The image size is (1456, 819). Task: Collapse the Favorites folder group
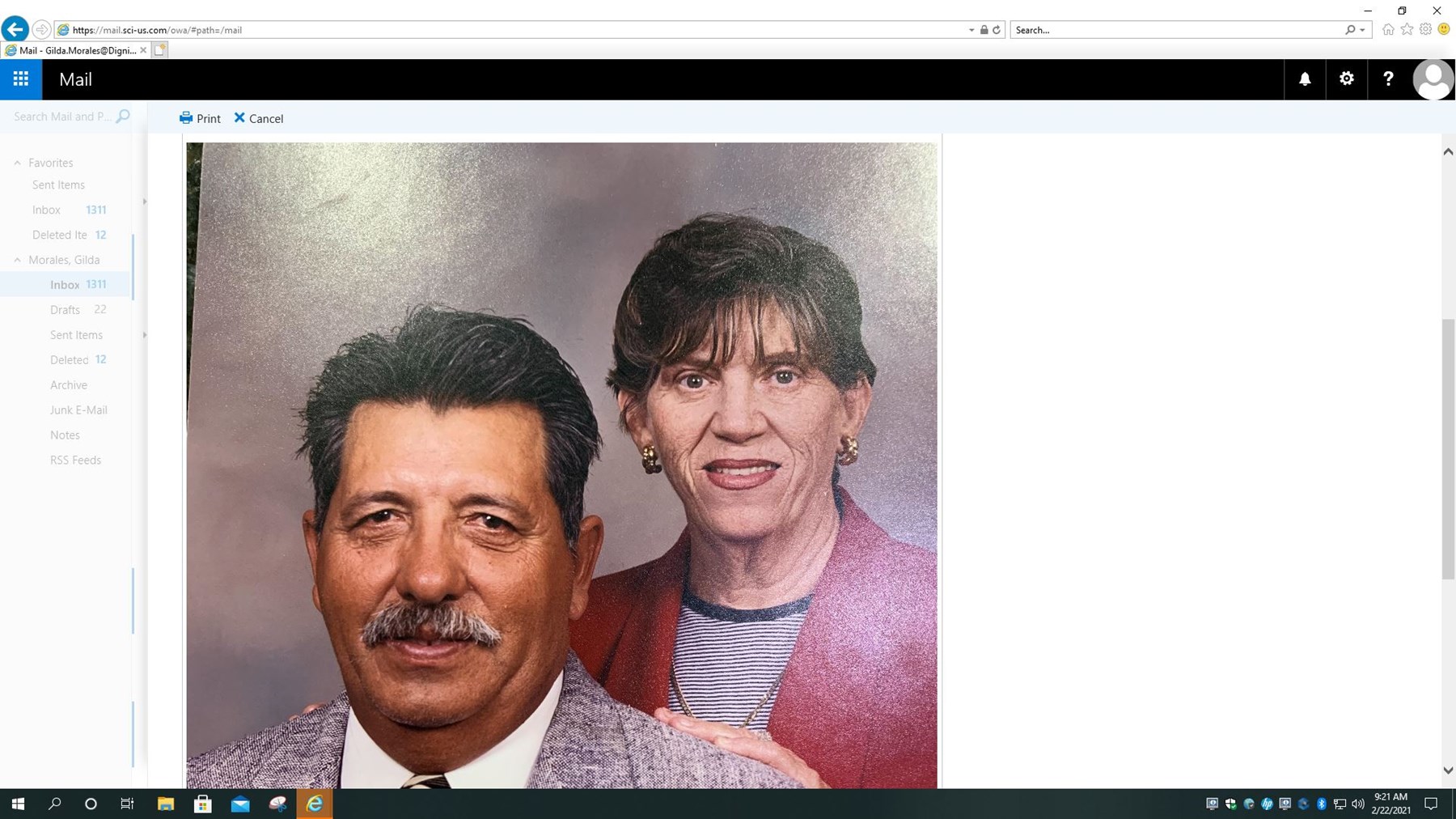point(17,162)
